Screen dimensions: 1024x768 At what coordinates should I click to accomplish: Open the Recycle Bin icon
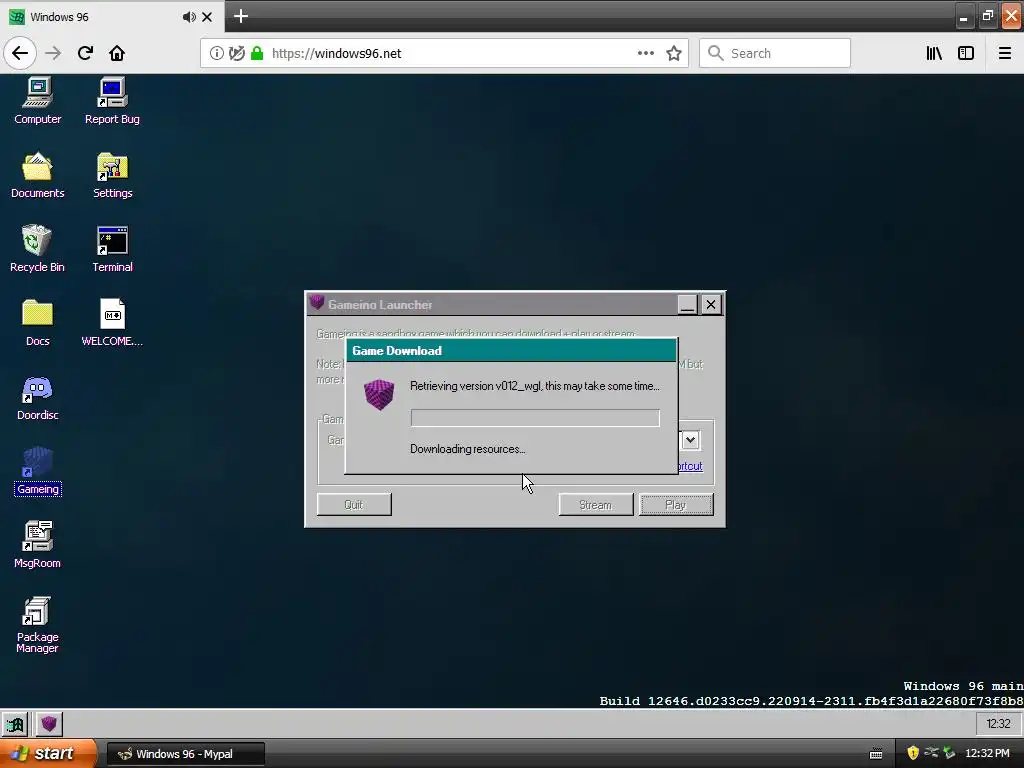click(37, 249)
